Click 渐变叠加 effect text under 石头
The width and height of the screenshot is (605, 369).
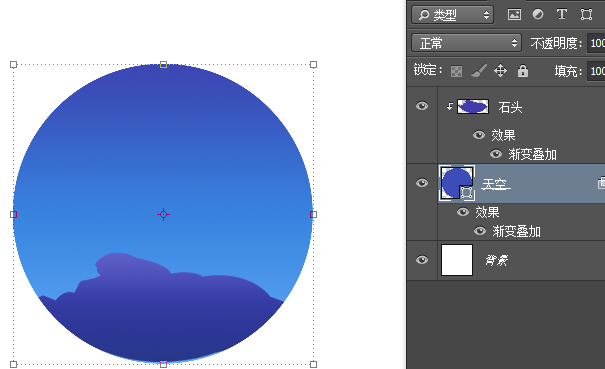click(532, 154)
